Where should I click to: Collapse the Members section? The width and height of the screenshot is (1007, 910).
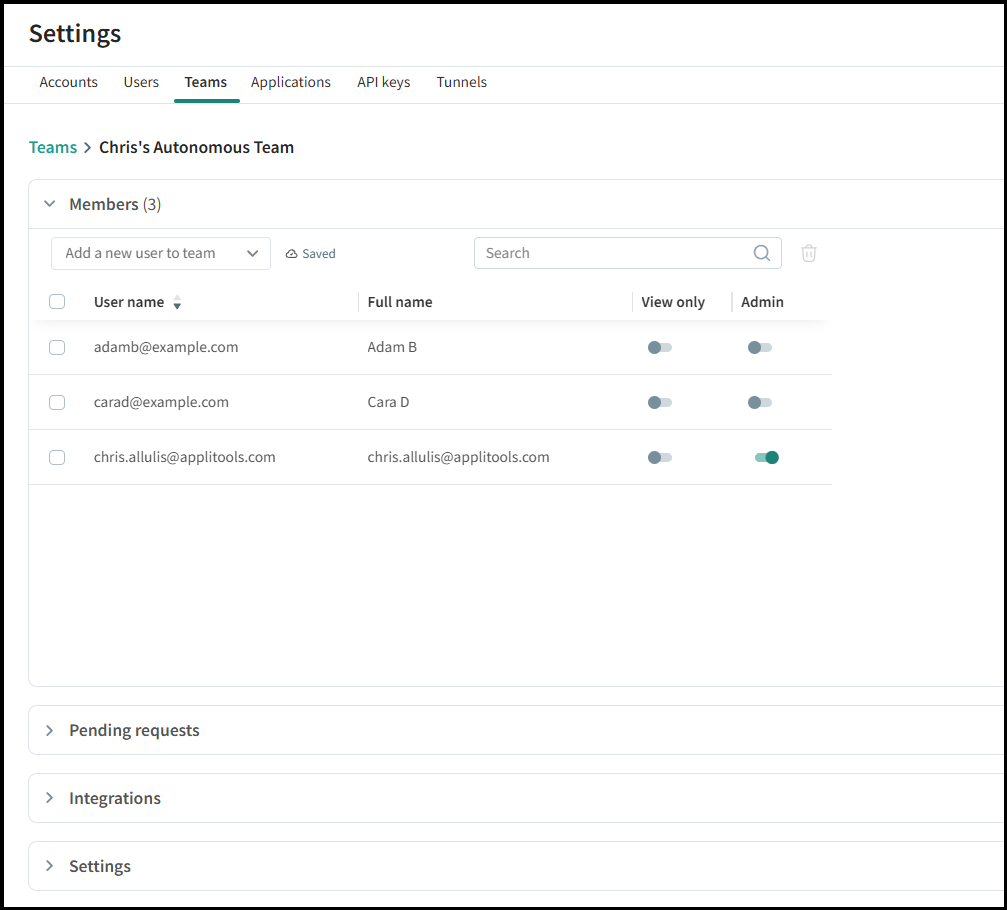[50, 204]
